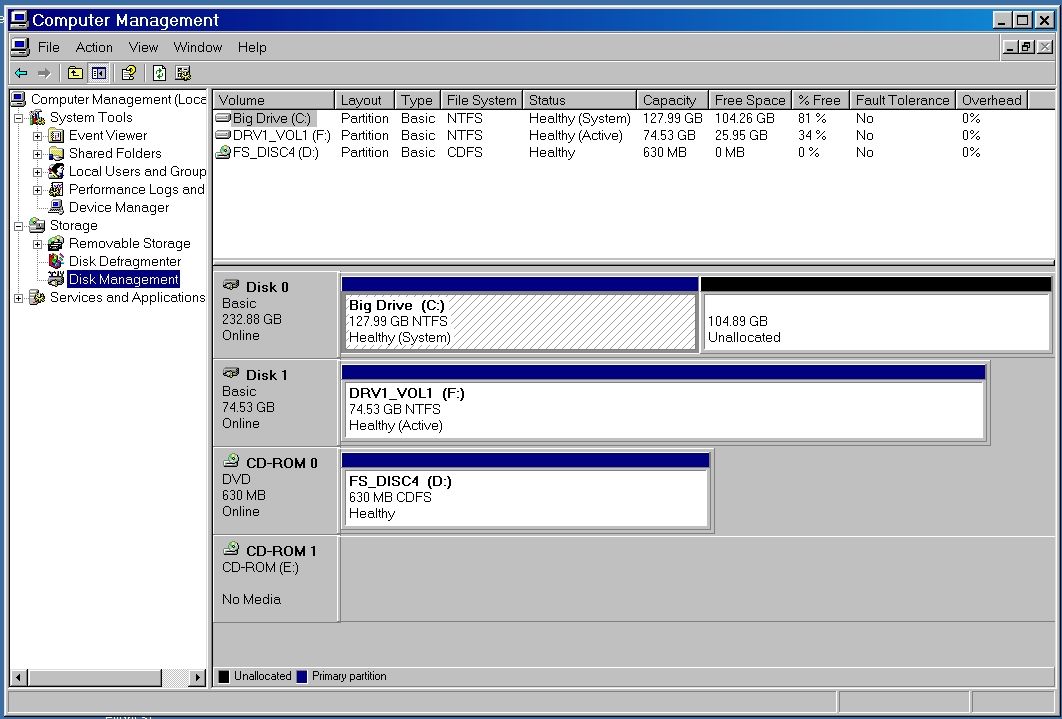Click the CD-ROM 0 drive icon

coord(231,462)
